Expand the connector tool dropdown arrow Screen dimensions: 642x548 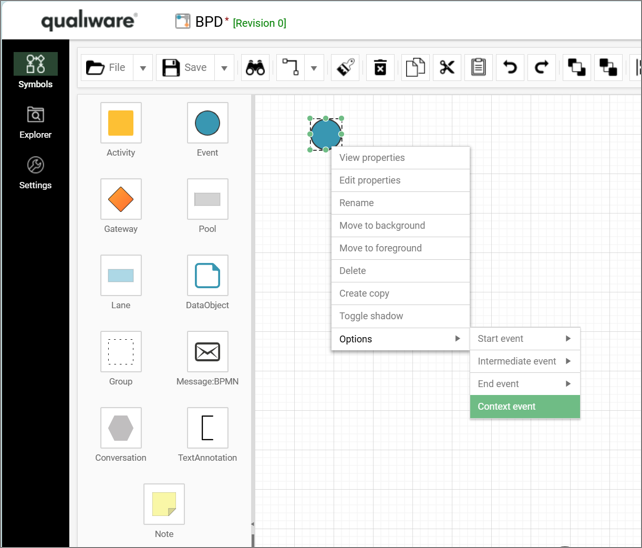coord(314,68)
